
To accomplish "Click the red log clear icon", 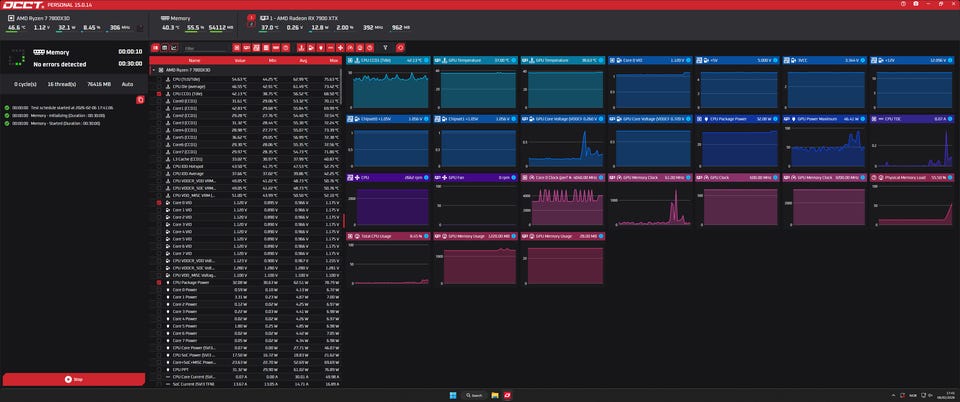I will tap(140, 100).
